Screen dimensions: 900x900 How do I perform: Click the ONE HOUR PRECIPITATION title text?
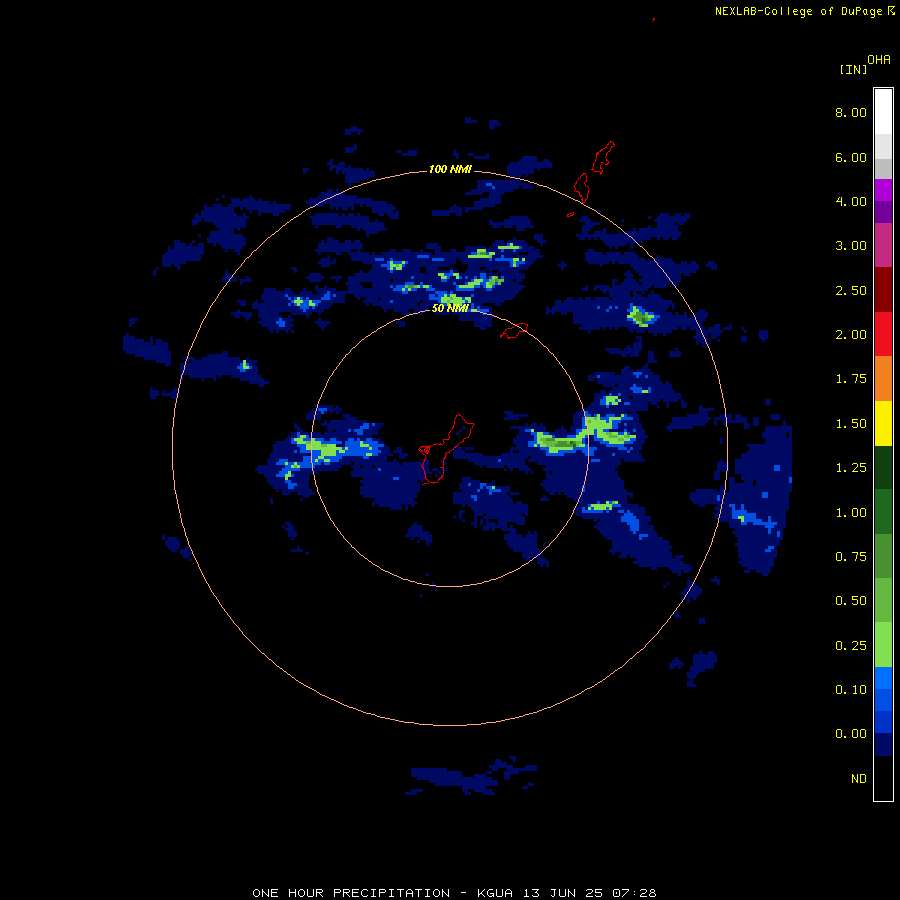tap(351, 893)
